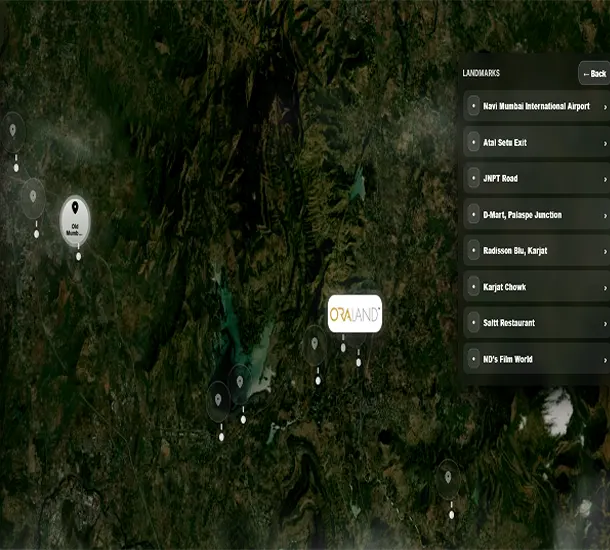Click bullet icon beside Atal Setu Exit
610x550 pixels.
(x=473, y=142)
